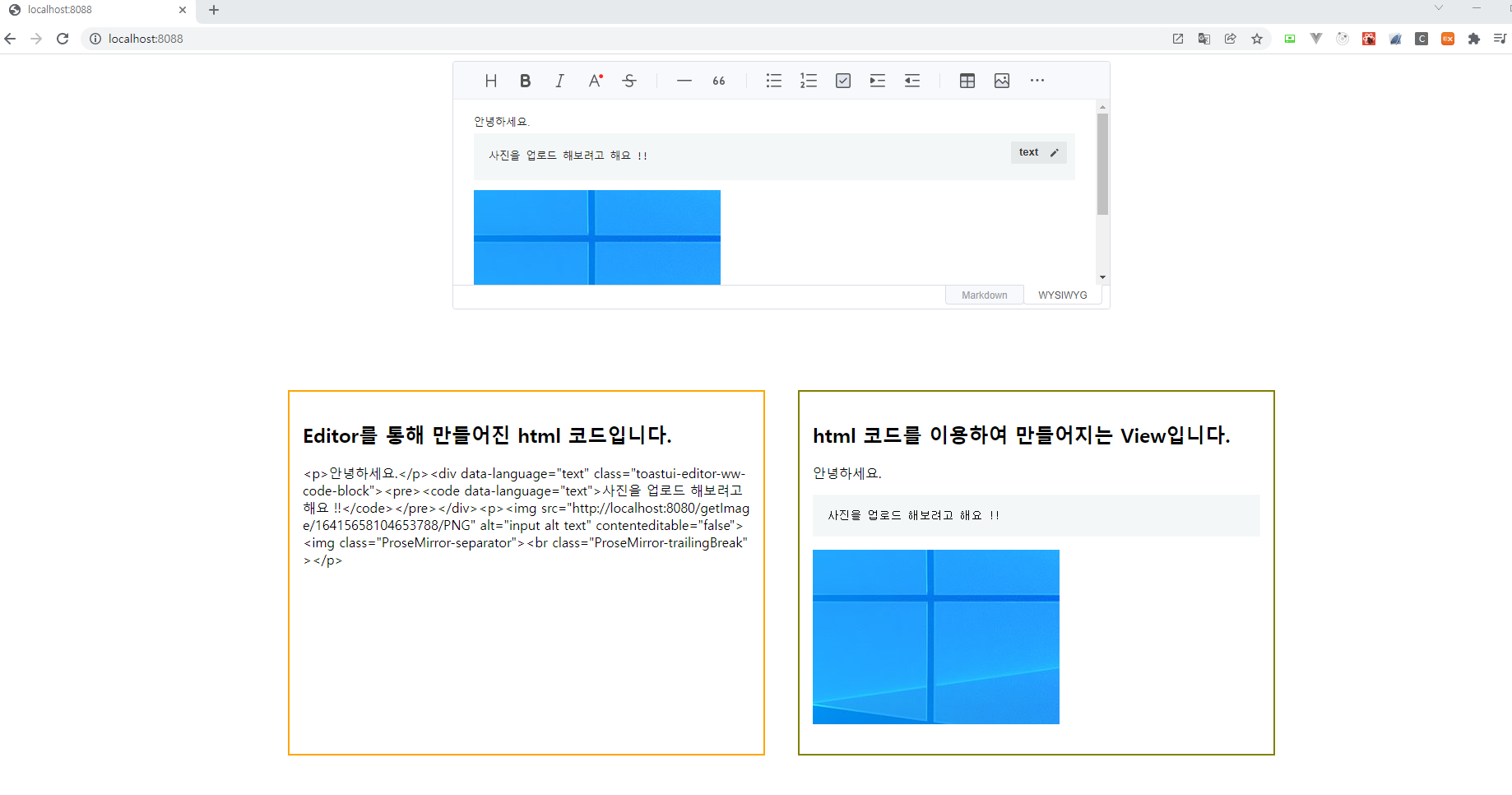Click the editor scroll up arrow
Screen dimensions: 1512x795
point(1102,107)
